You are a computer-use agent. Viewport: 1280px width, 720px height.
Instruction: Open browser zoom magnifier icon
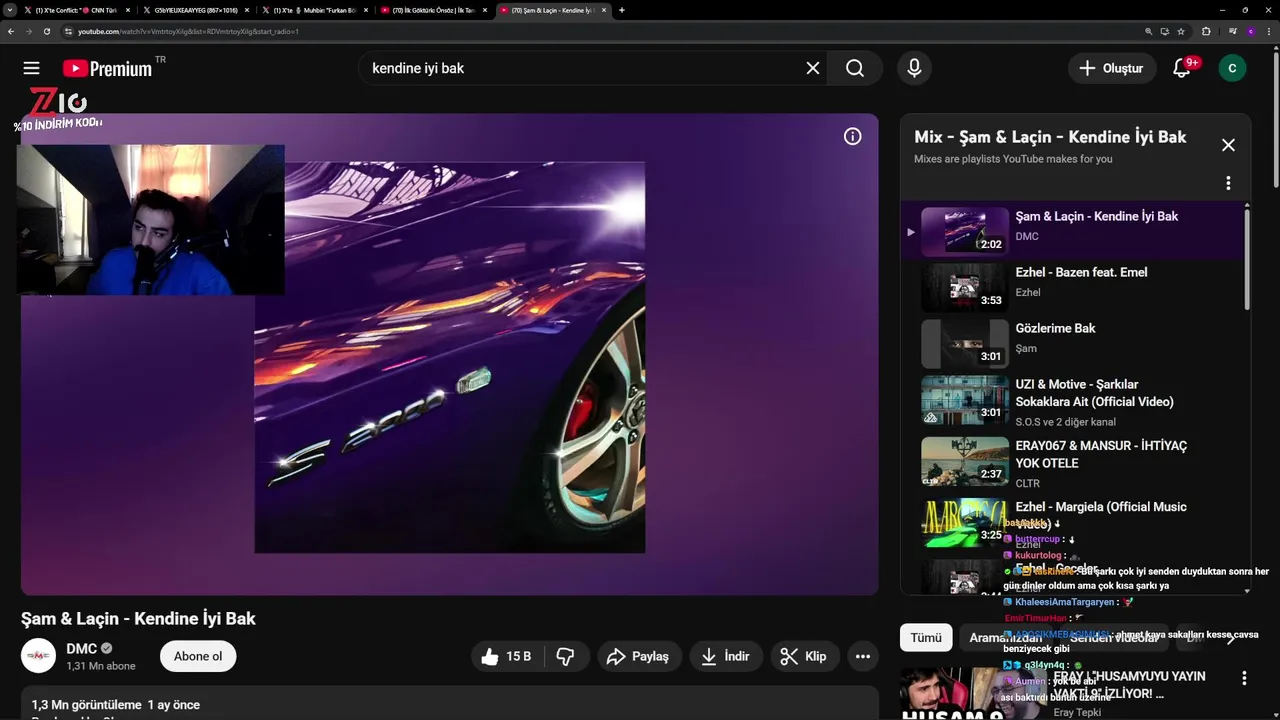[x=1149, y=31]
